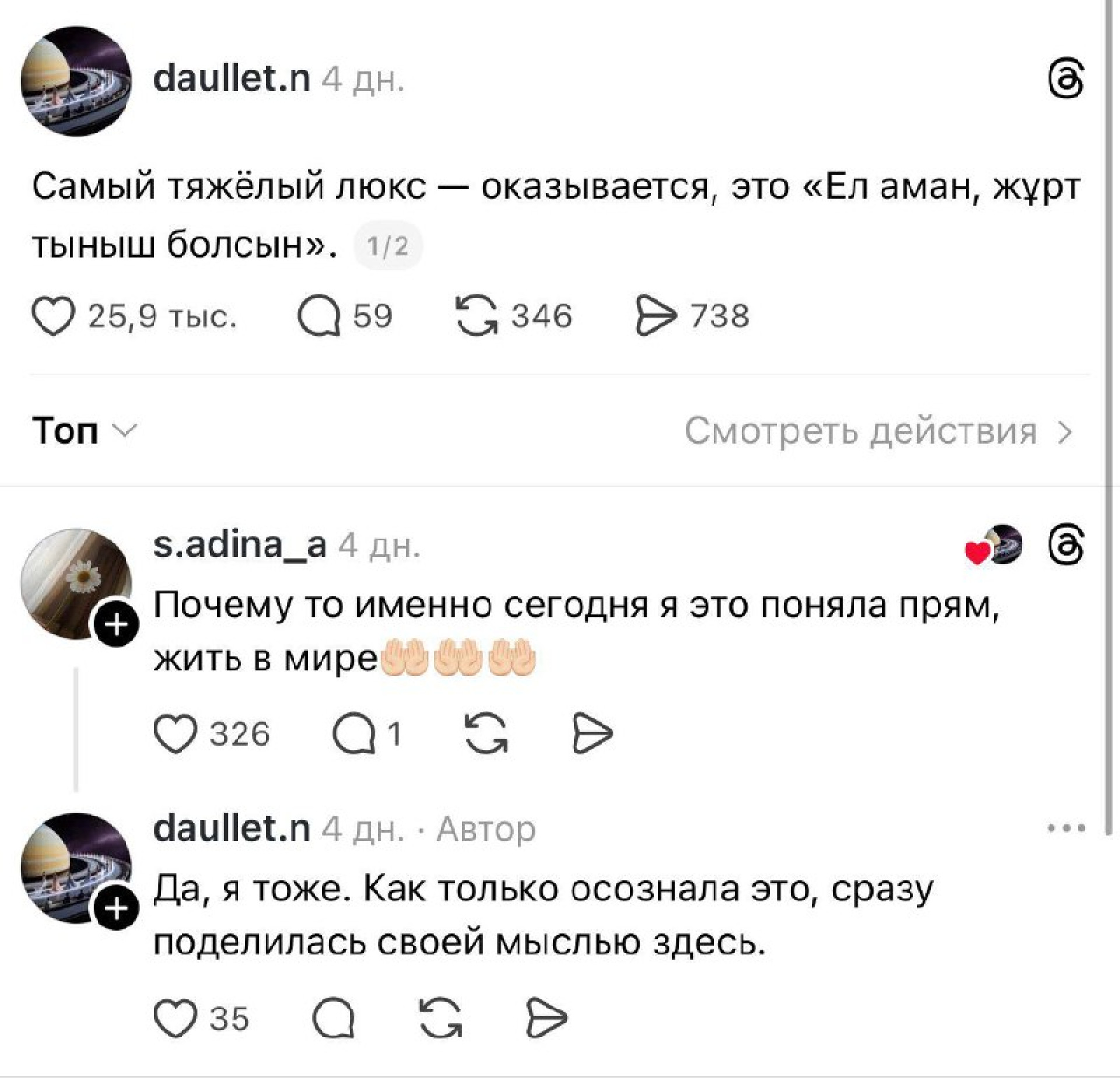Repost s.adina_a's comment

(487, 734)
